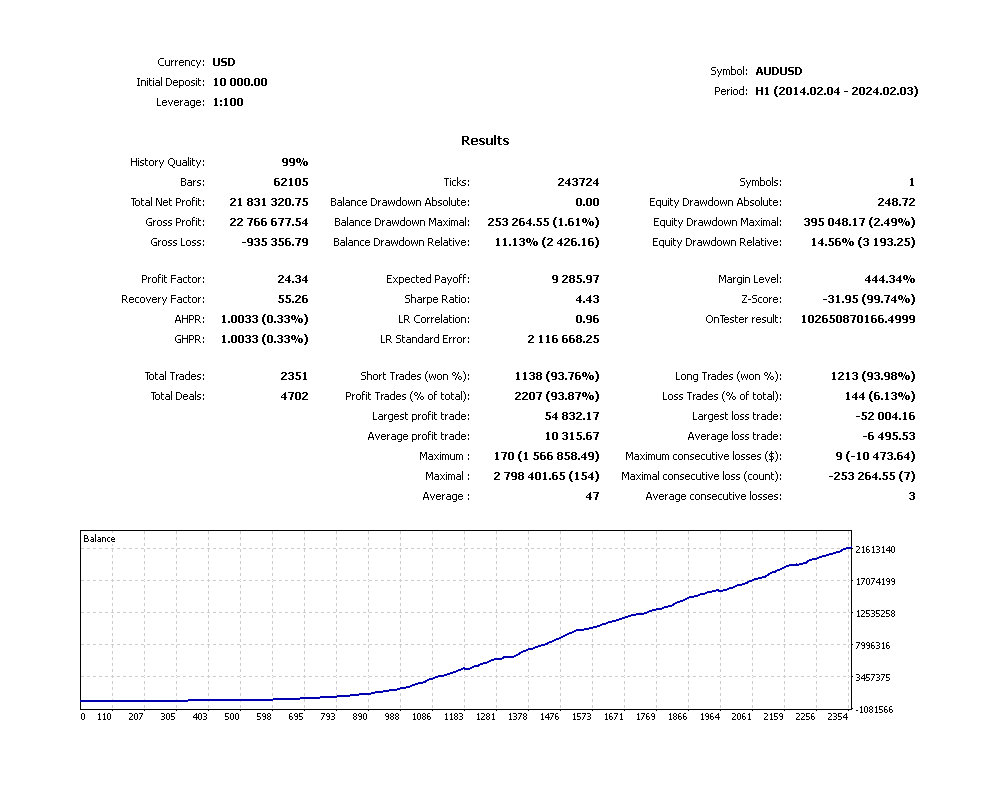Click y-axis label 3457375
This screenshot has height=788, width=1000.
[872, 677]
